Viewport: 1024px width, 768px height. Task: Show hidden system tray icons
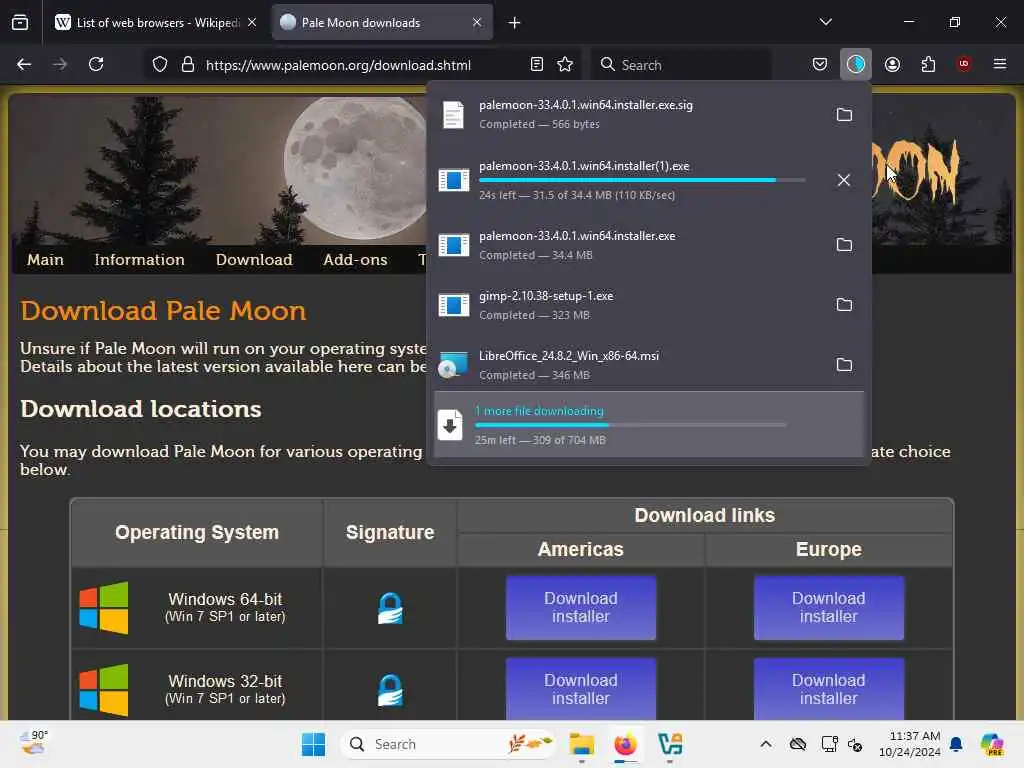766,744
